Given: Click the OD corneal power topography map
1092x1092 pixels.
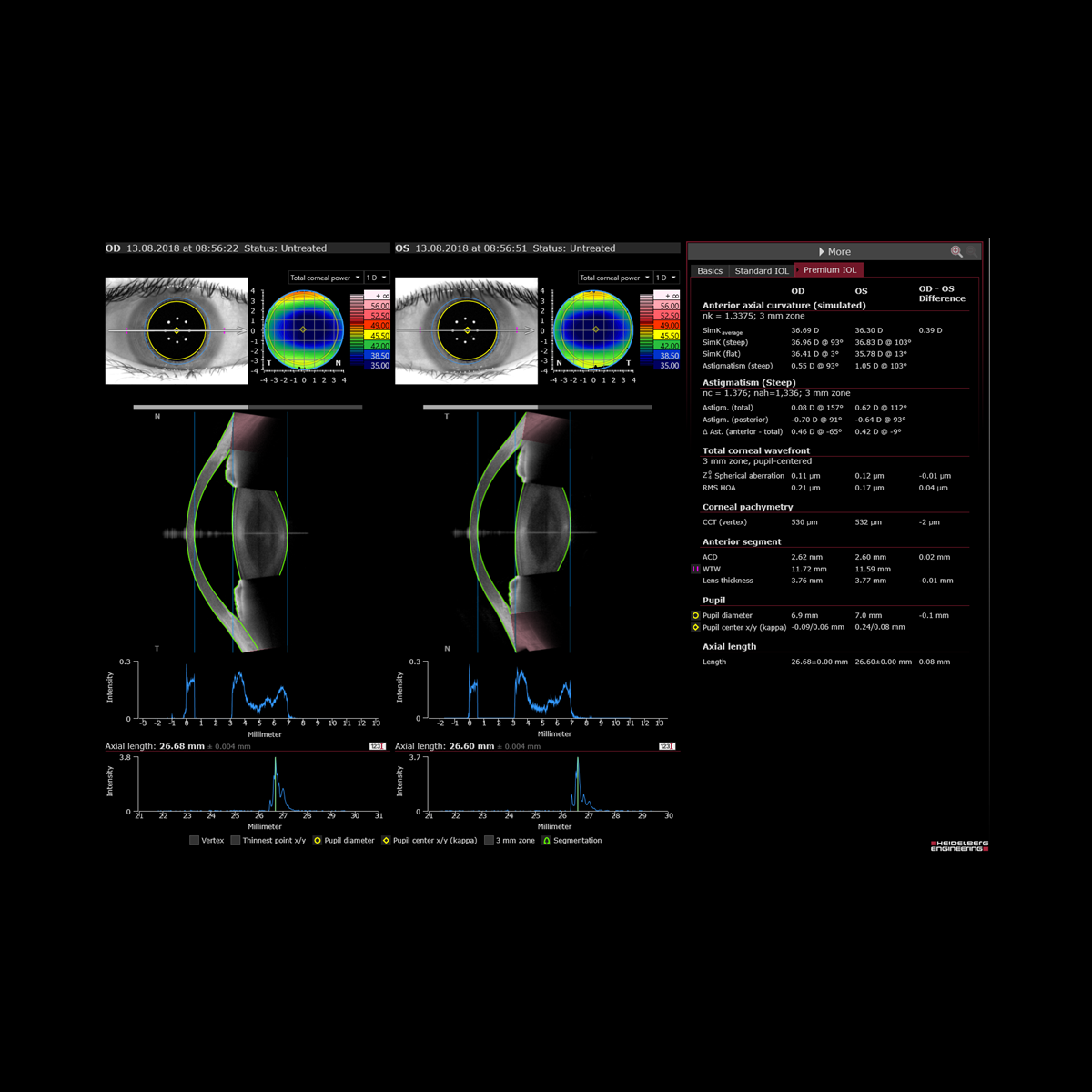Looking at the screenshot, I should (x=303, y=329).
